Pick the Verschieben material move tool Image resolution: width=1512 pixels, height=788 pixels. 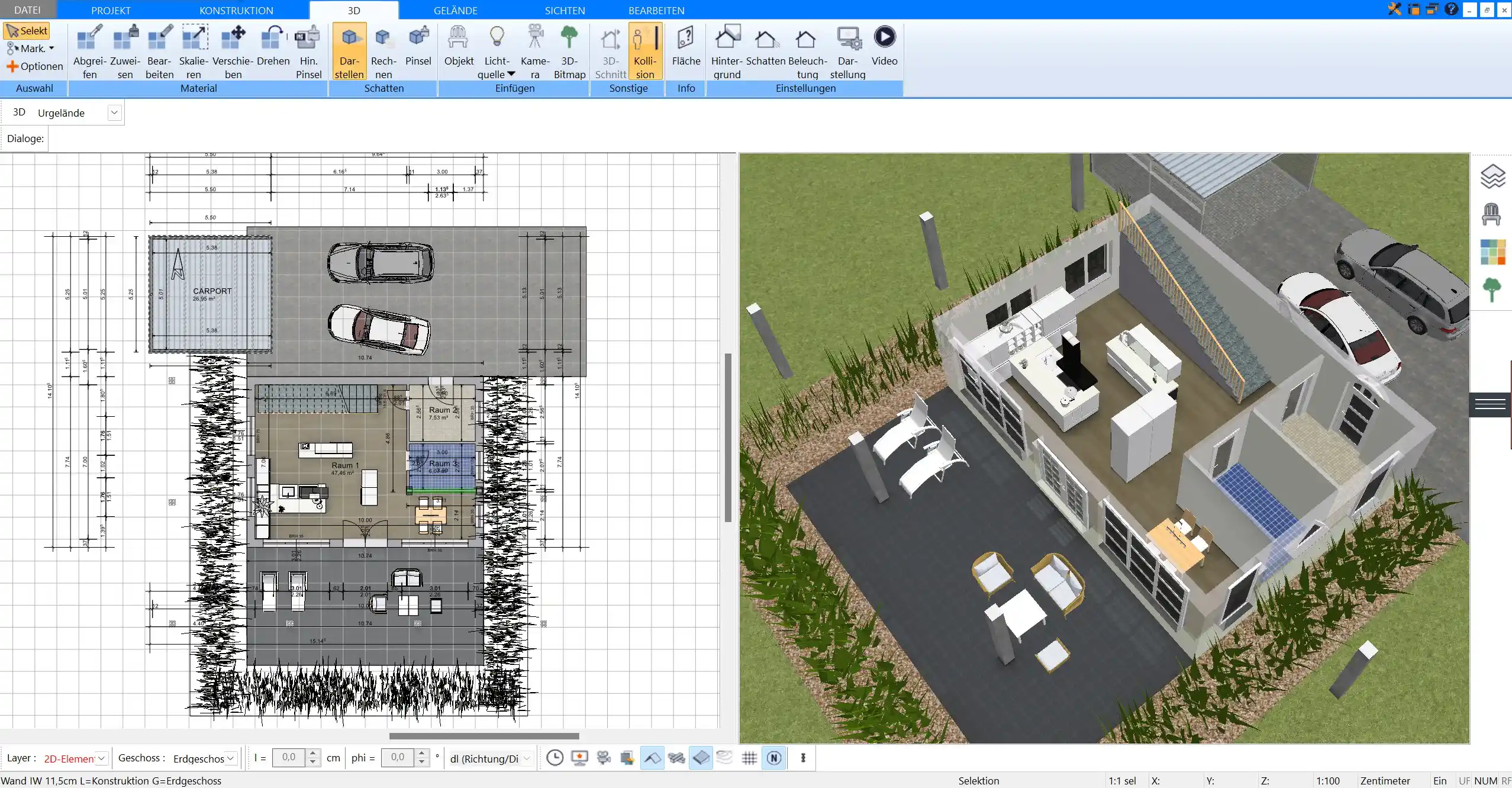[x=233, y=52]
